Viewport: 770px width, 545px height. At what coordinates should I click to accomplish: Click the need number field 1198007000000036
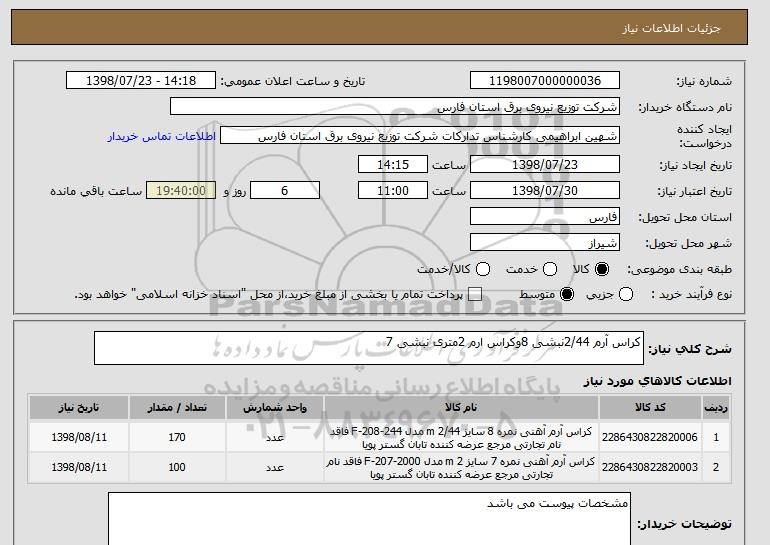545,81
